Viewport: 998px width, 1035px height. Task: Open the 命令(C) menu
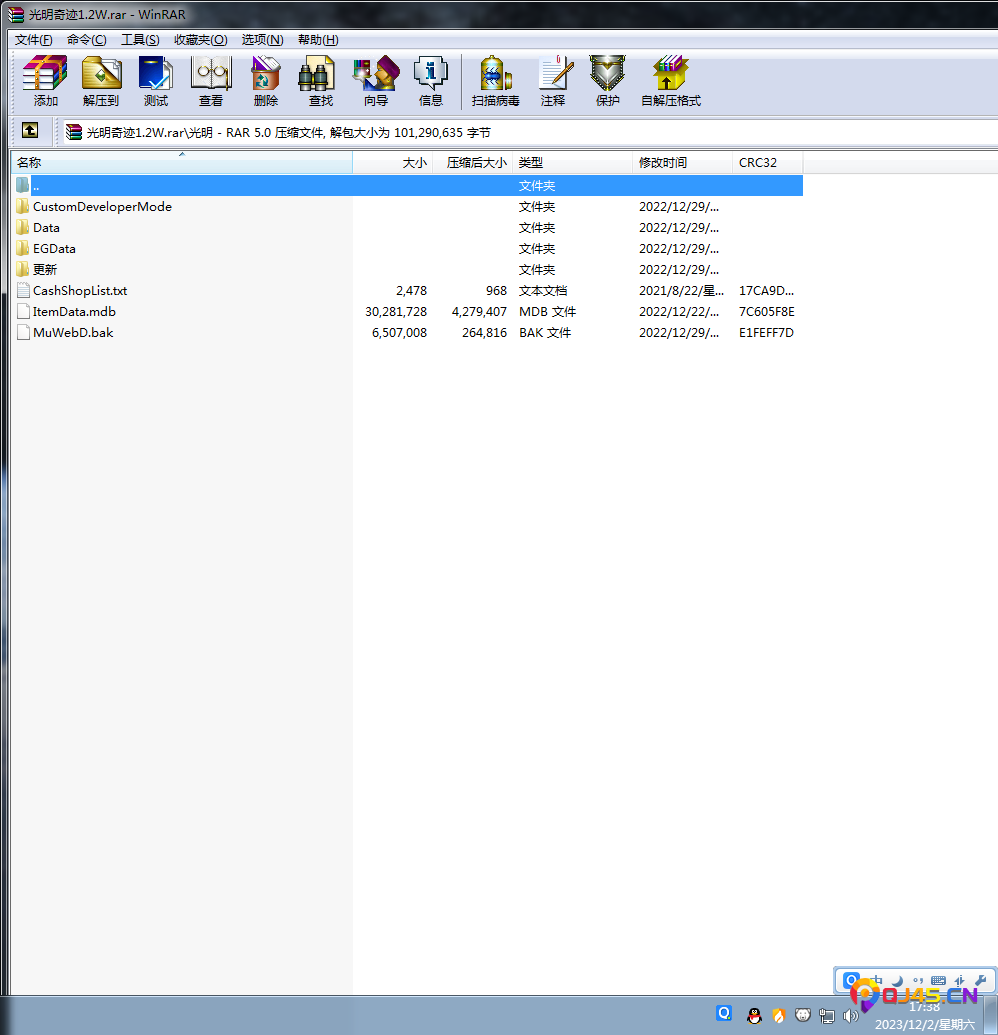click(86, 40)
